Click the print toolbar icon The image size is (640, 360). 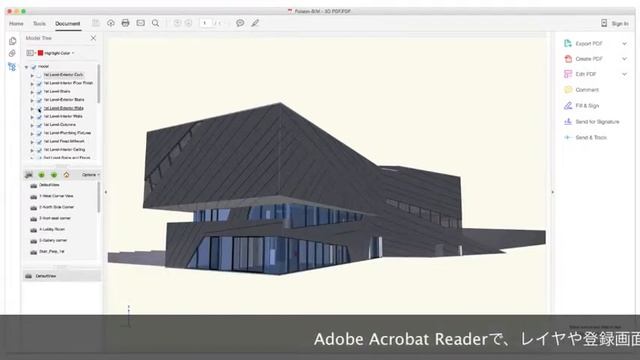pos(125,23)
